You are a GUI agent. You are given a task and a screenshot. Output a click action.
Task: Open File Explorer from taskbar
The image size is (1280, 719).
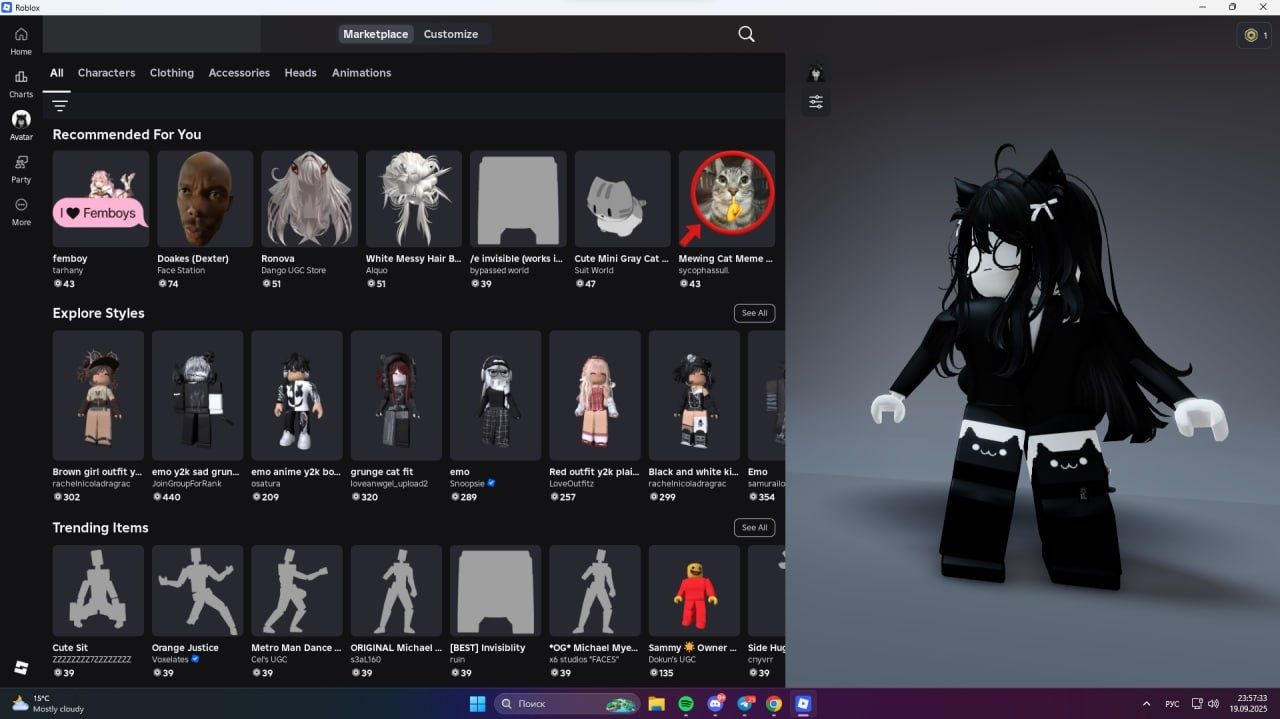pos(657,704)
